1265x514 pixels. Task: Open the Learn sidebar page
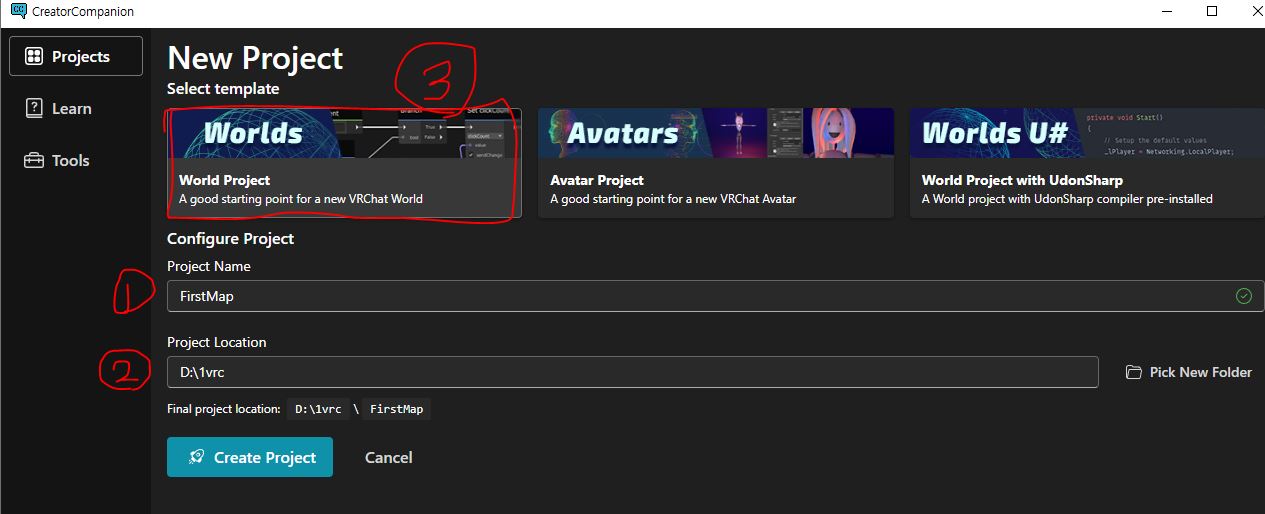[x=76, y=108]
